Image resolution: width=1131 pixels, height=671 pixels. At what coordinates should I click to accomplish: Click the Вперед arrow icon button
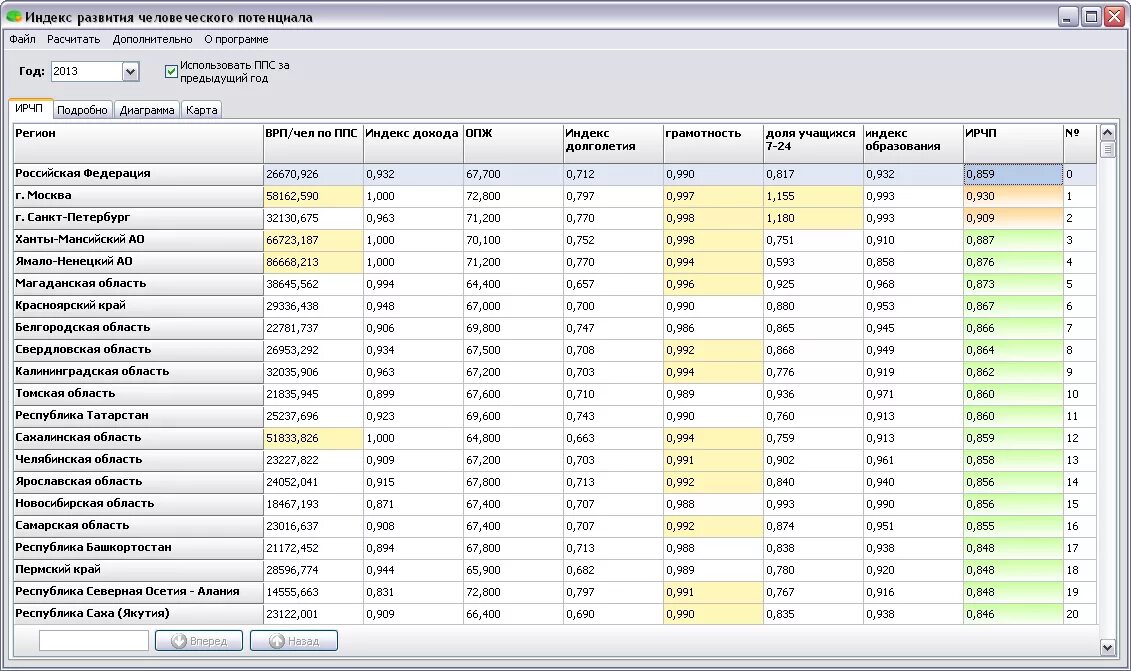(200, 641)
